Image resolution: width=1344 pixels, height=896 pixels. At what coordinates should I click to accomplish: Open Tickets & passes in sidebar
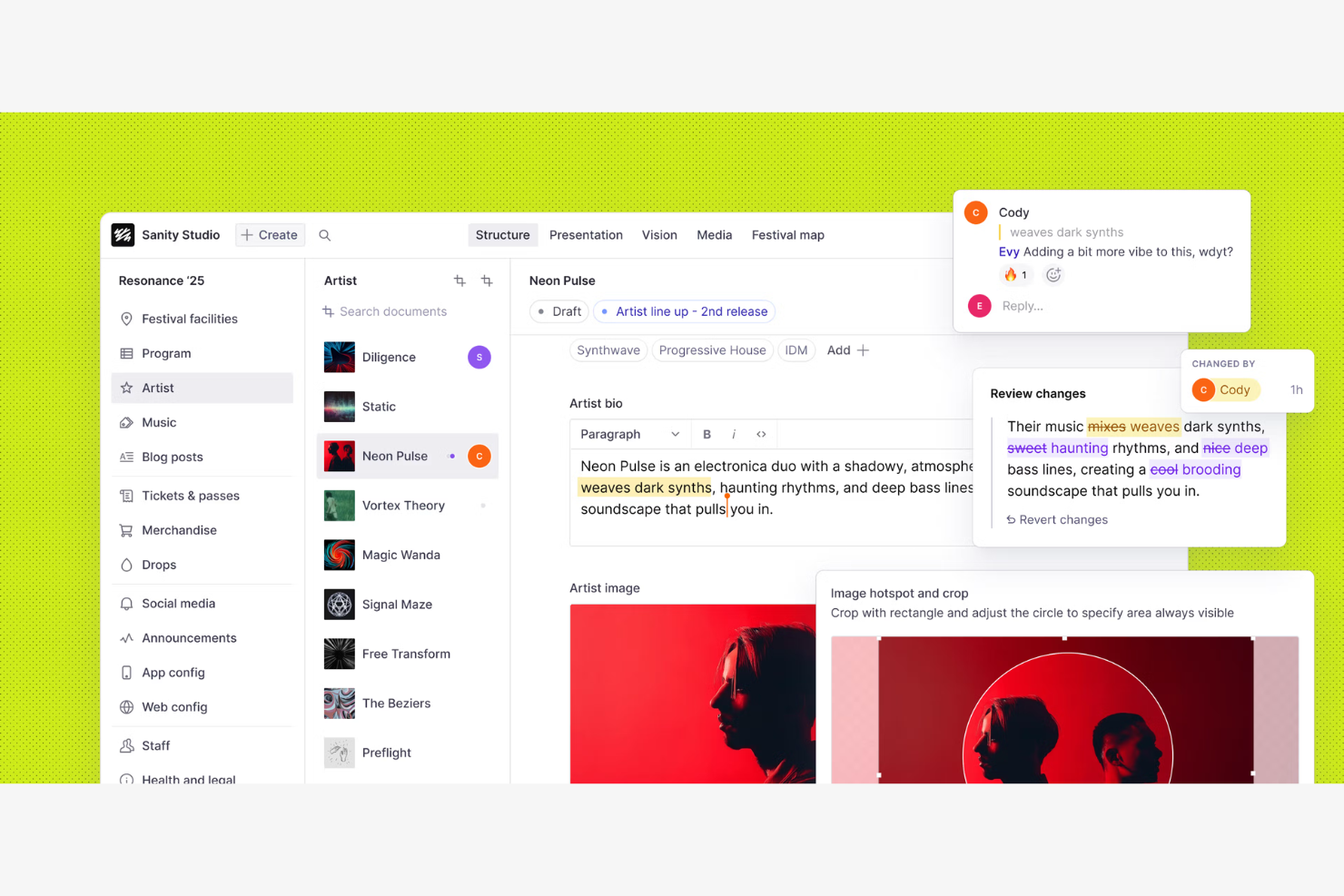point(191,496)
